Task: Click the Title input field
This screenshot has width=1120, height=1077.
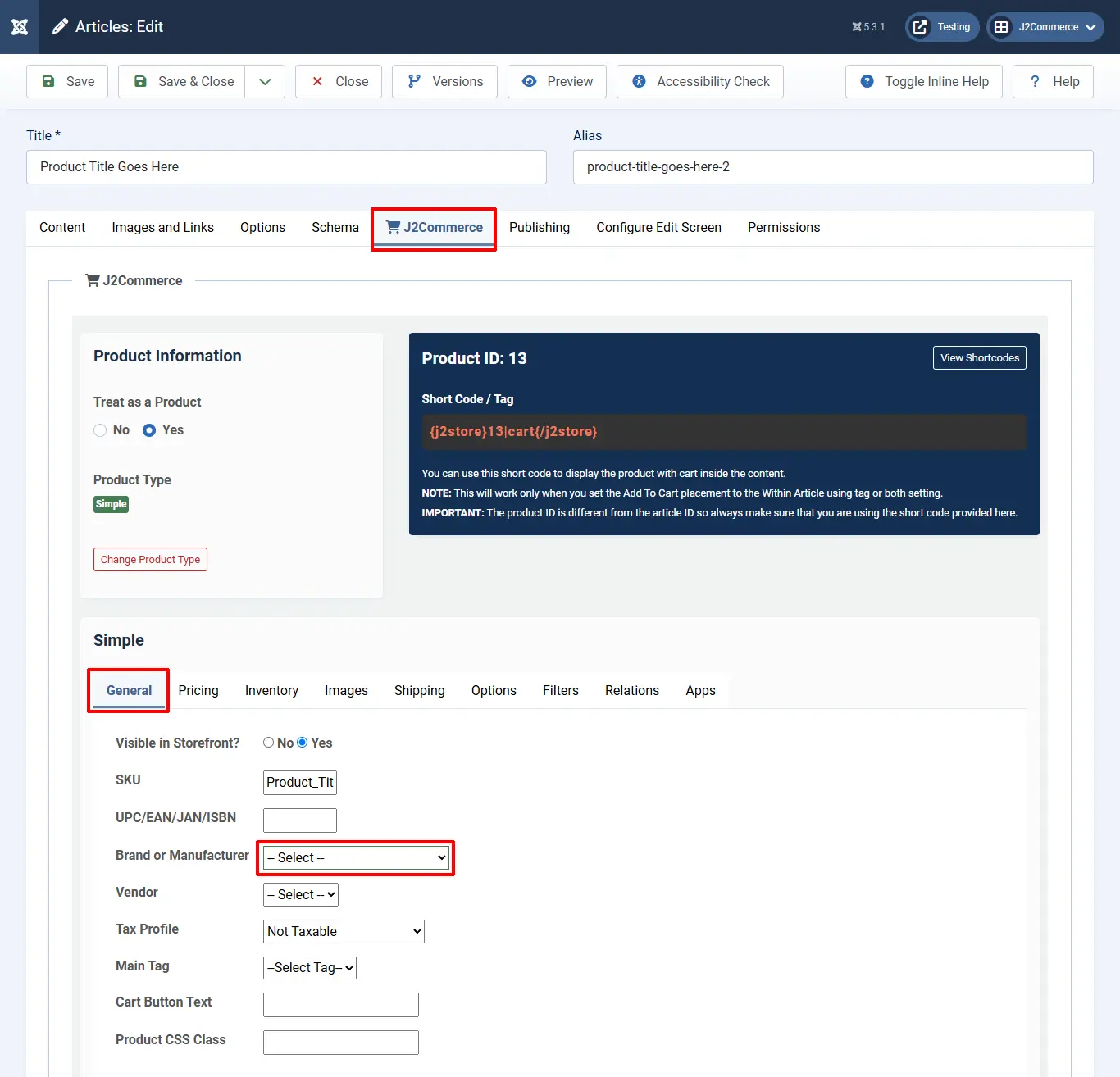Action: coord(286,167)
